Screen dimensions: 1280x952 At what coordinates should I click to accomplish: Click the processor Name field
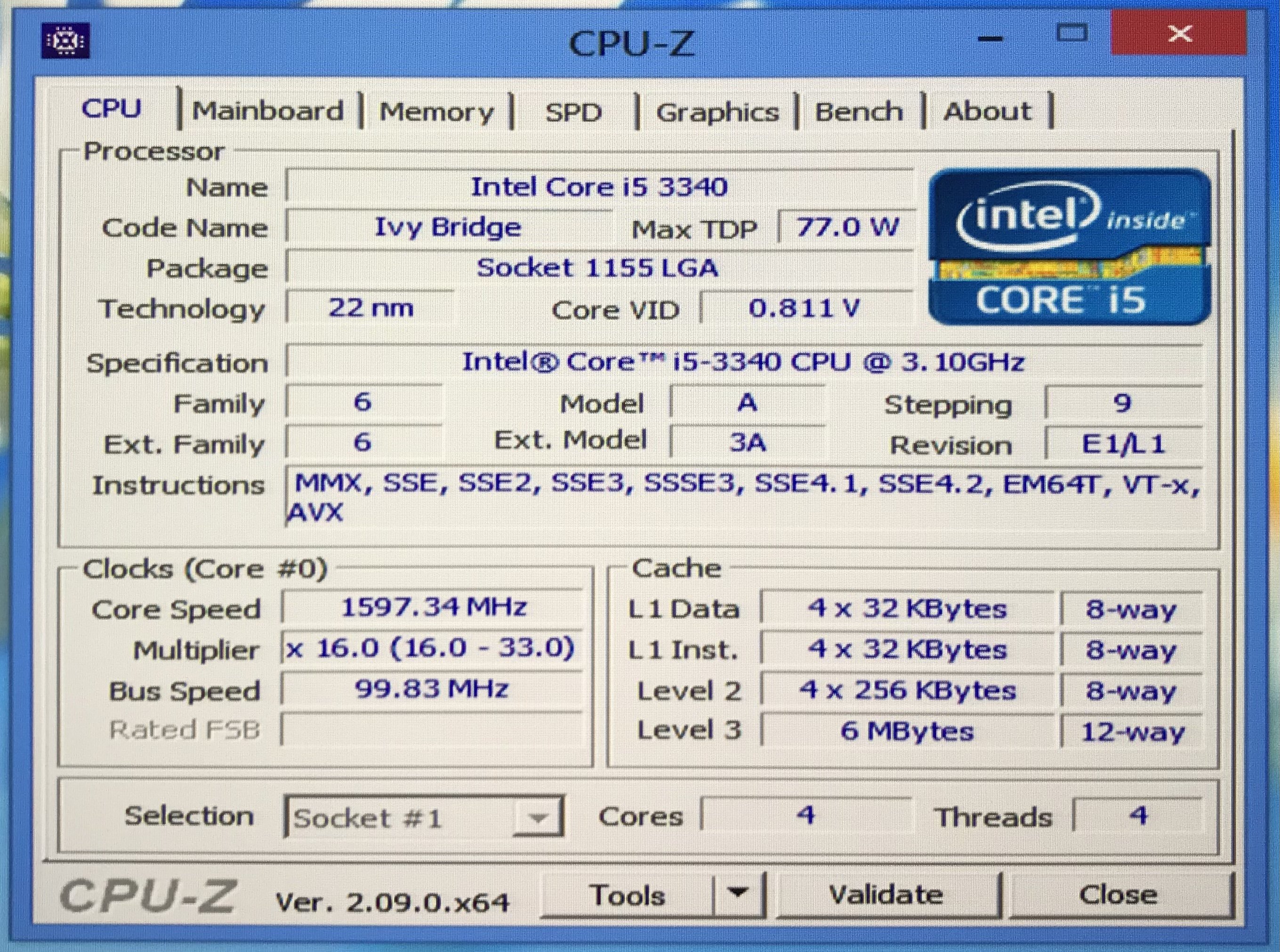click(599, 187)
